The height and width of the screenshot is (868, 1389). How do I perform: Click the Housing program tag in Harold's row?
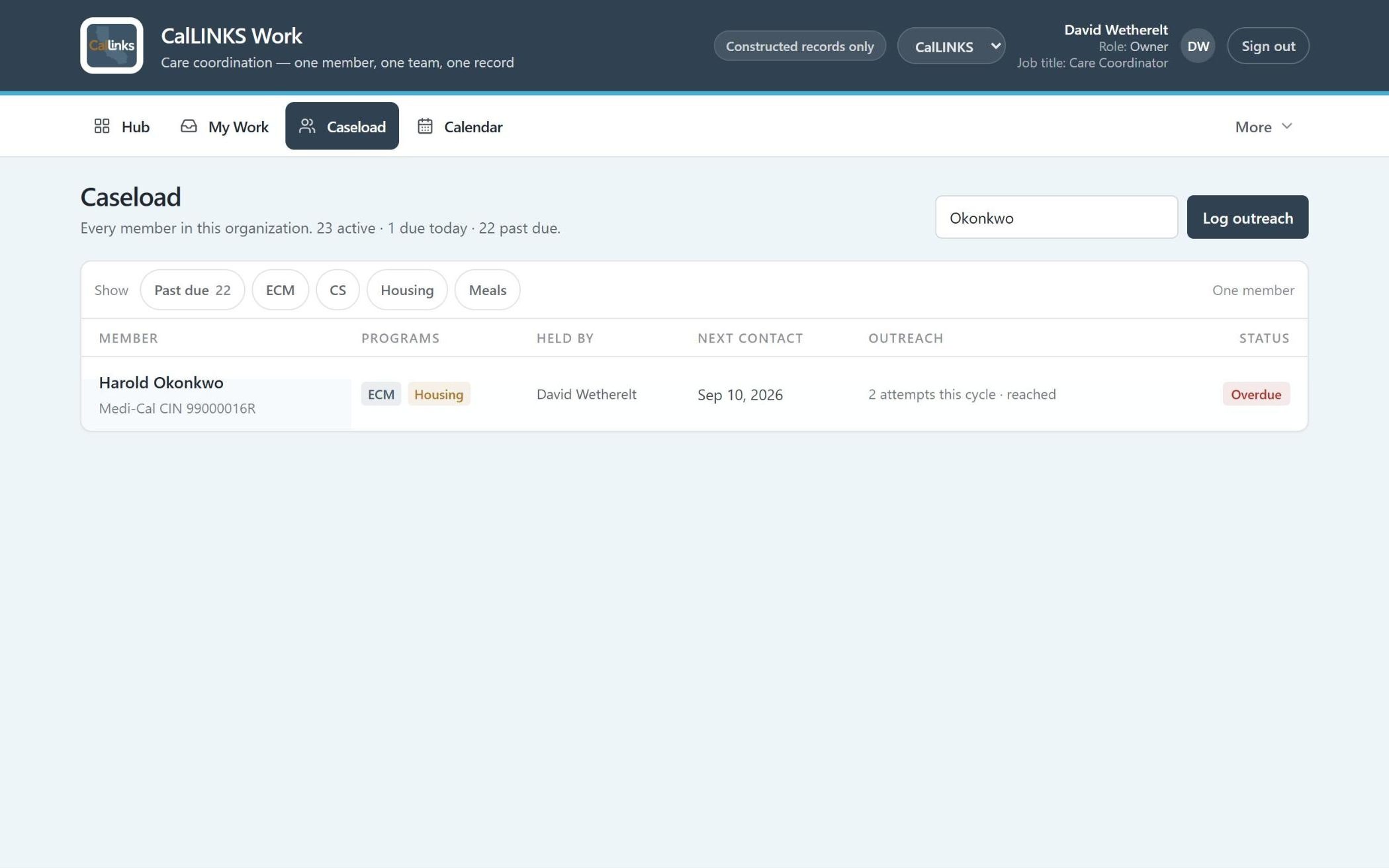[x=439, y=394]
